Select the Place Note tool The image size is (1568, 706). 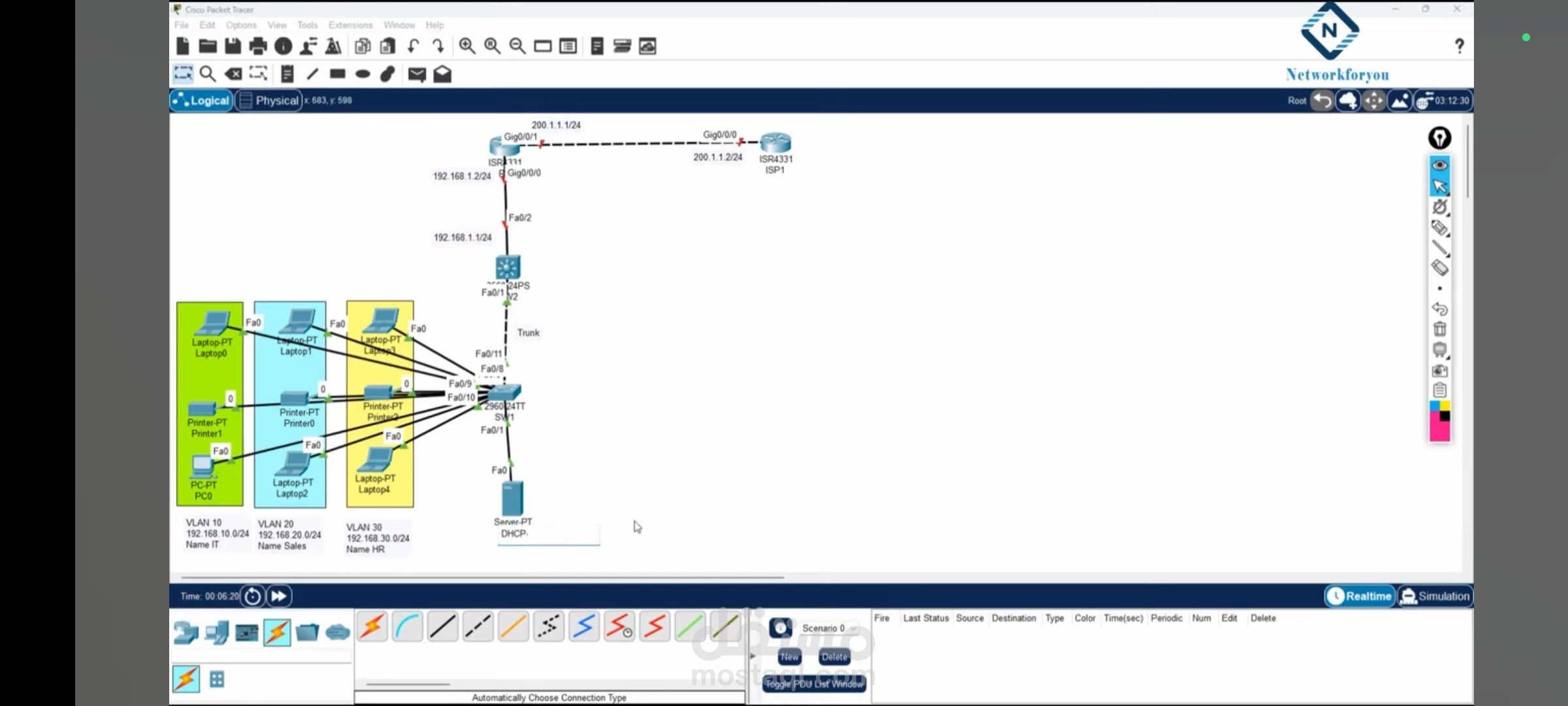(x=287, y=74)
